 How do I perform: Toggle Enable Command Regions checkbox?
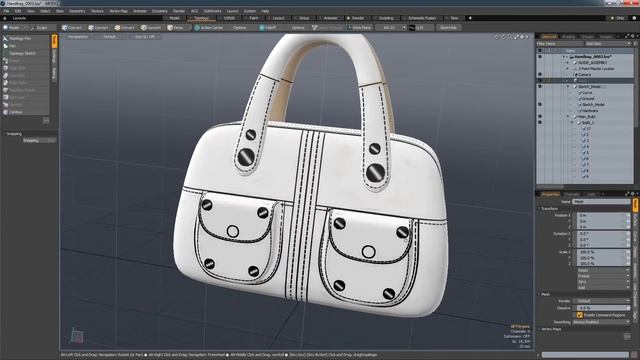580,315
